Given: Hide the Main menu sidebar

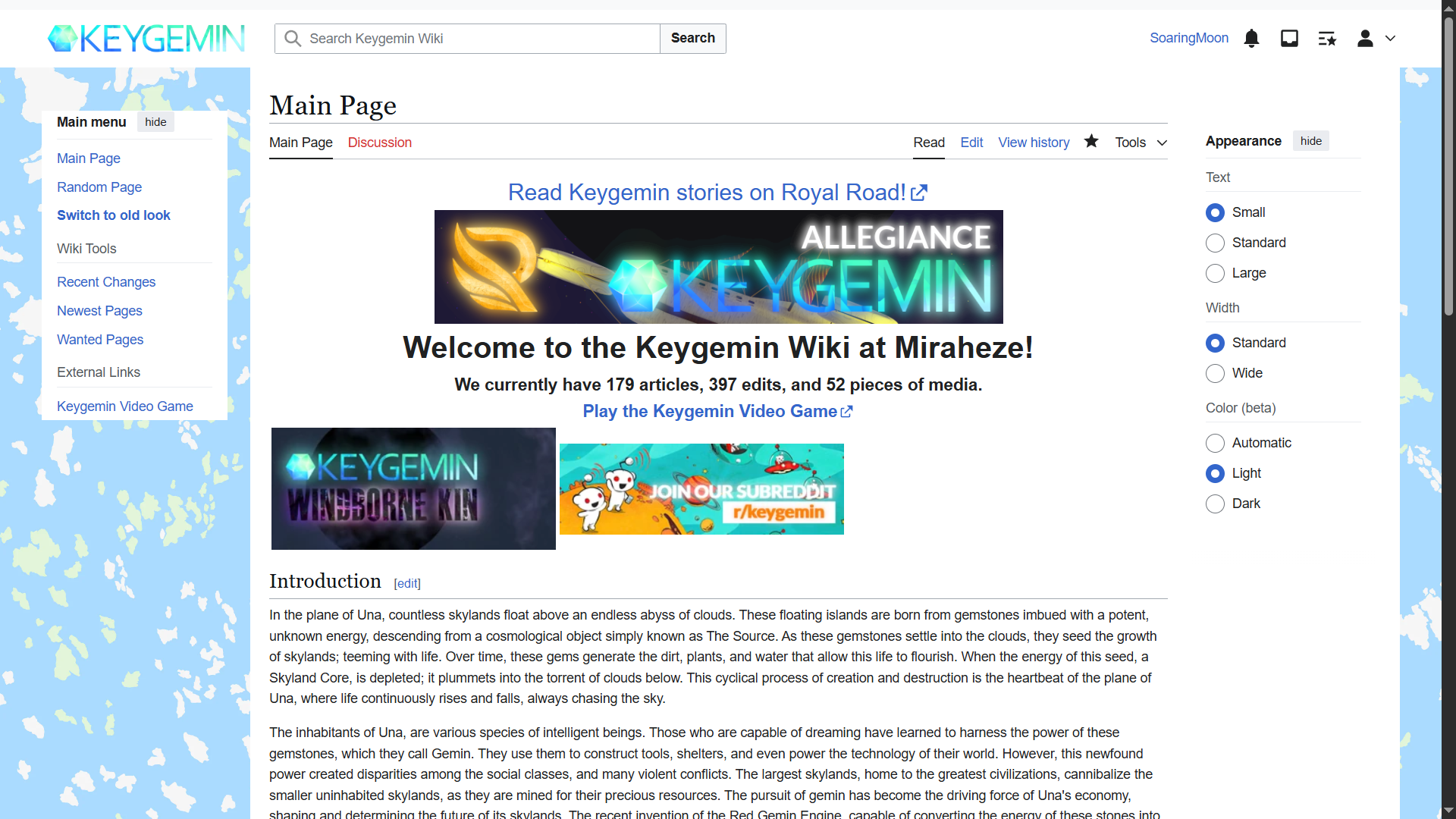Looking at the screenshot, I should pyautogui.click(x=155, y=122).
